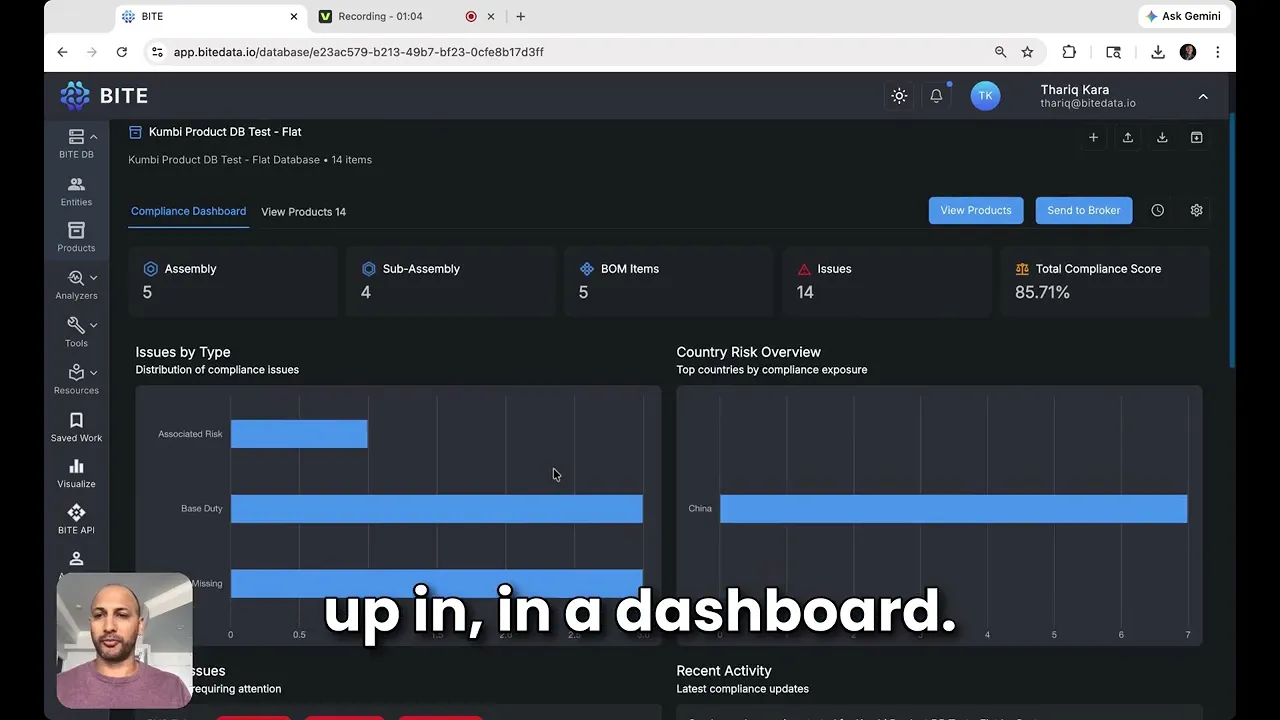Open the notifications bell
This screenshot has height=720, width=1280.
click(x=936, y=96)
